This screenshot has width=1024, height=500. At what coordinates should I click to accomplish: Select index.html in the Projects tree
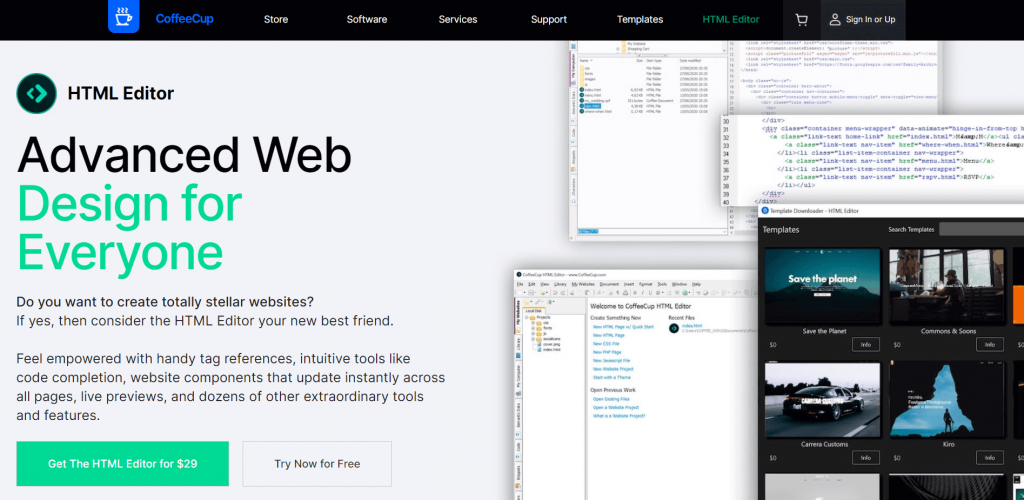(x=551, y=349)
